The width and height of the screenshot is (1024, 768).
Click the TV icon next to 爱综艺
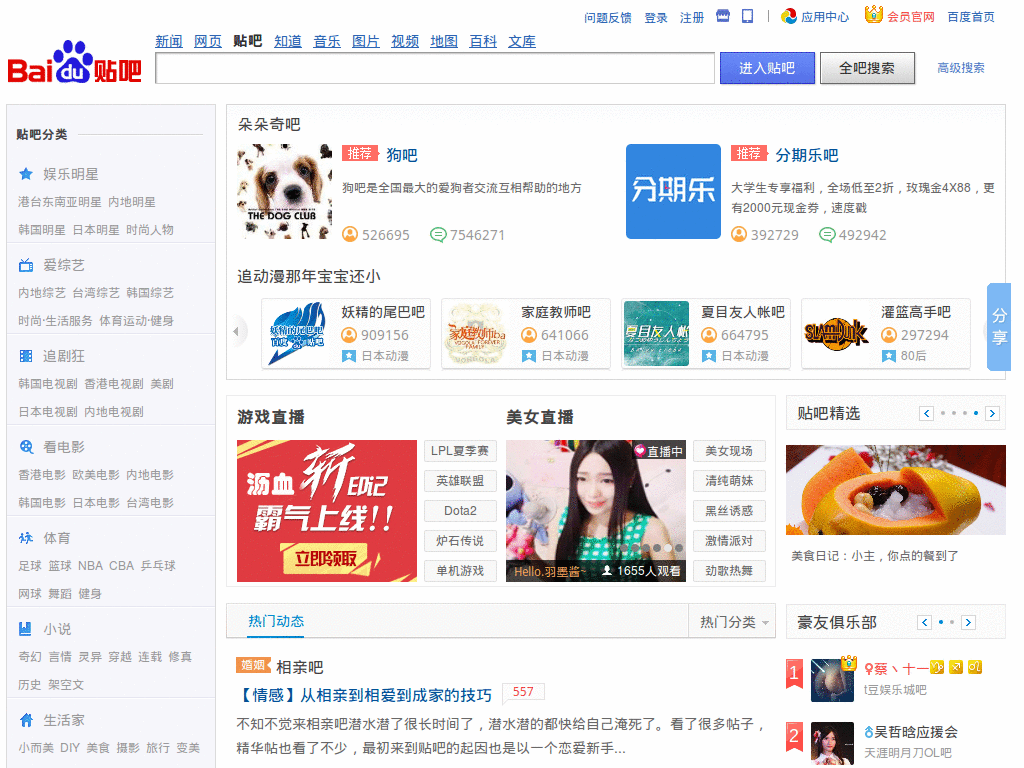tap(26, 265)
